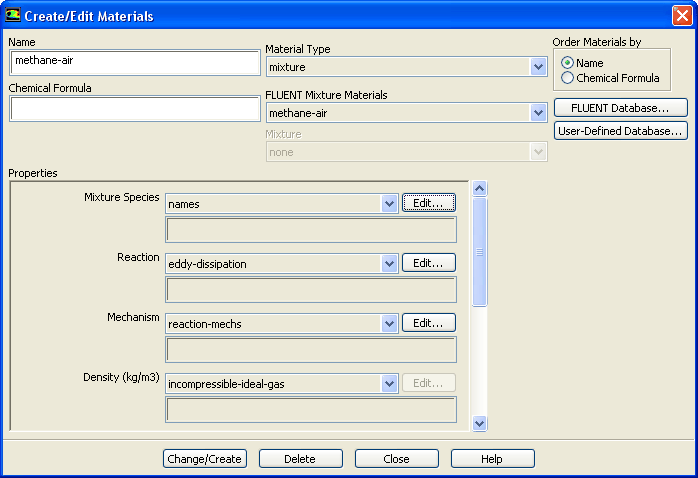Open FLUENT Mixture Materials dropdown
The image size is (698, 478).
click(x=538, y=113)
